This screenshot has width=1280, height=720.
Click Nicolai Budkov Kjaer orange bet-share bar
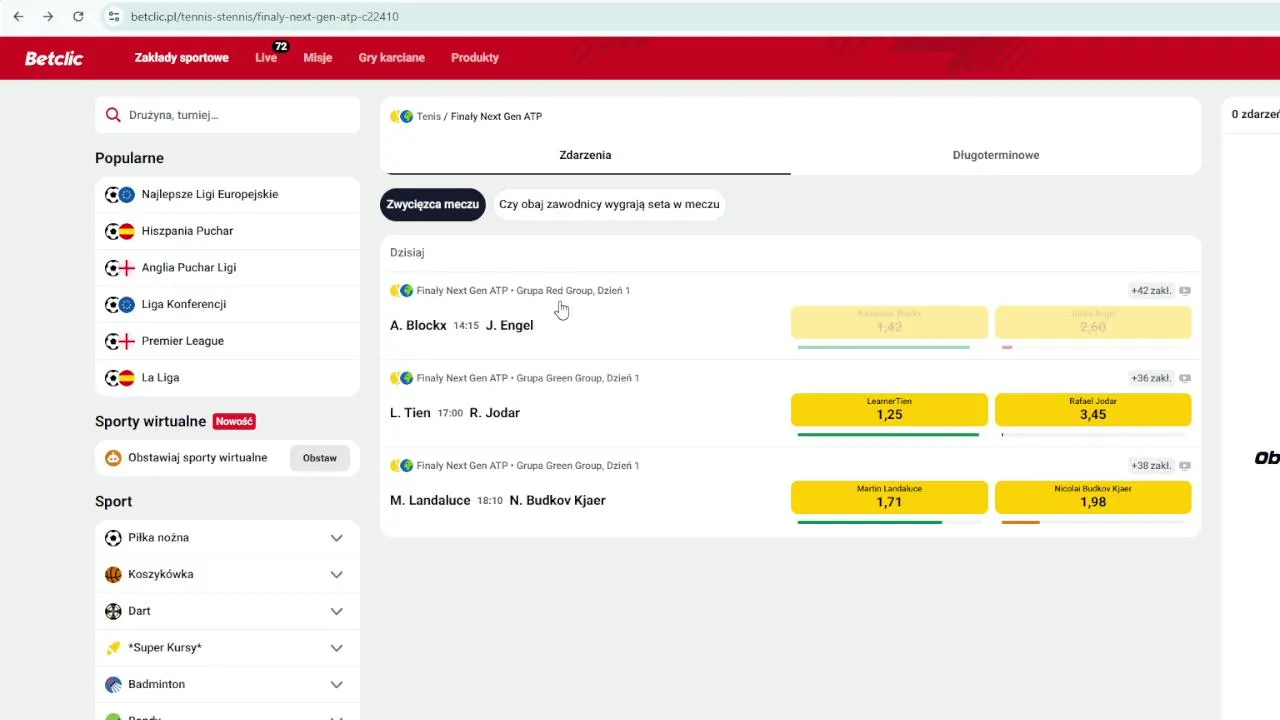pyautogui.click(x=1021, y=522)
